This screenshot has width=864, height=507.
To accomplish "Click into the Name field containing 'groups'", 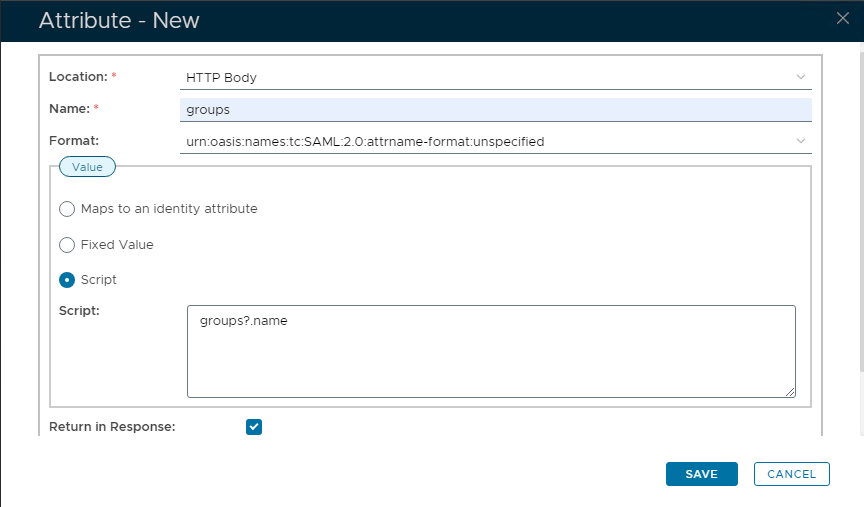I will (495, 109).
